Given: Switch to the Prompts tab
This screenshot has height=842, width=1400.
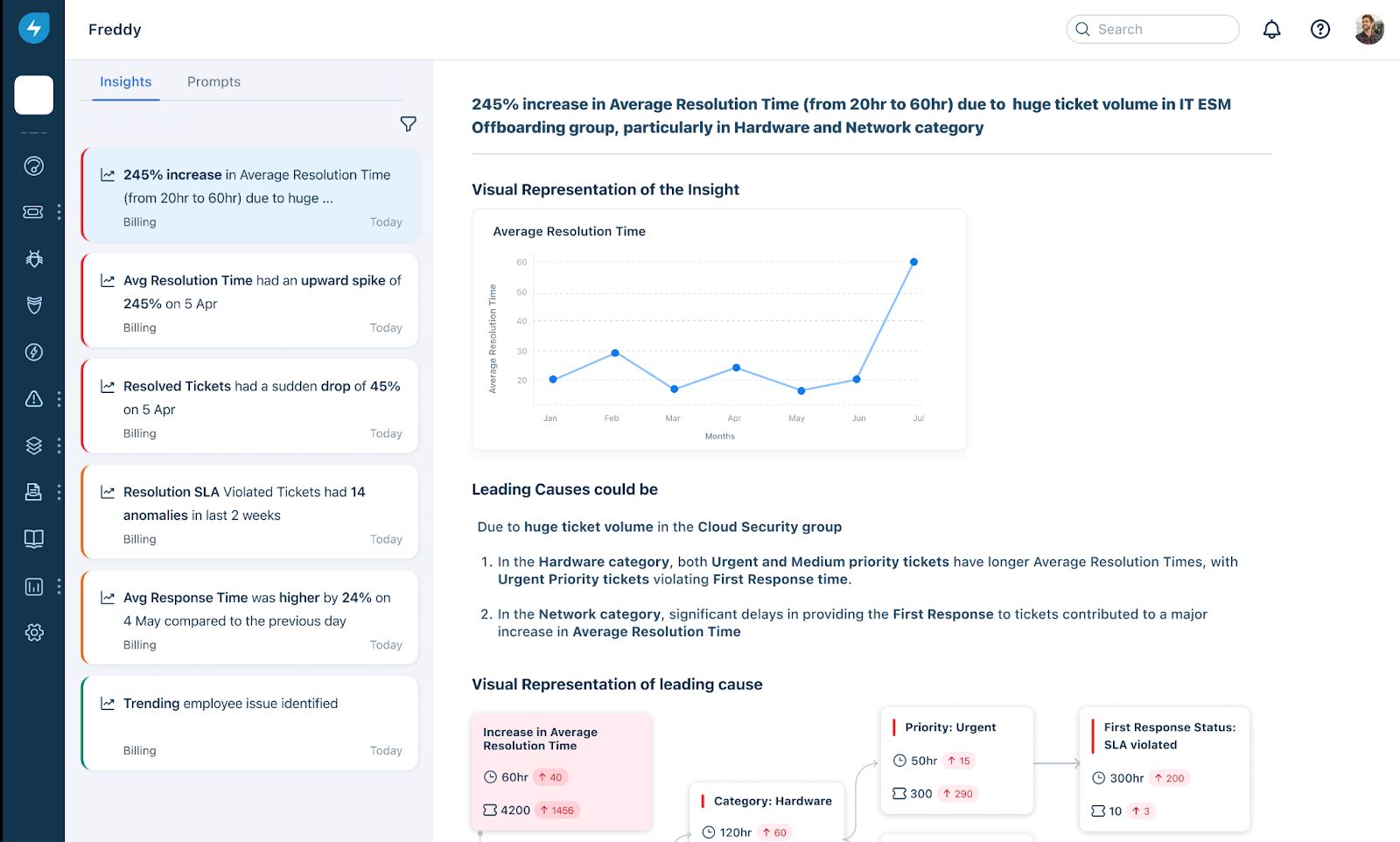Looking at the screenshot, I should (x=213, y=81).
